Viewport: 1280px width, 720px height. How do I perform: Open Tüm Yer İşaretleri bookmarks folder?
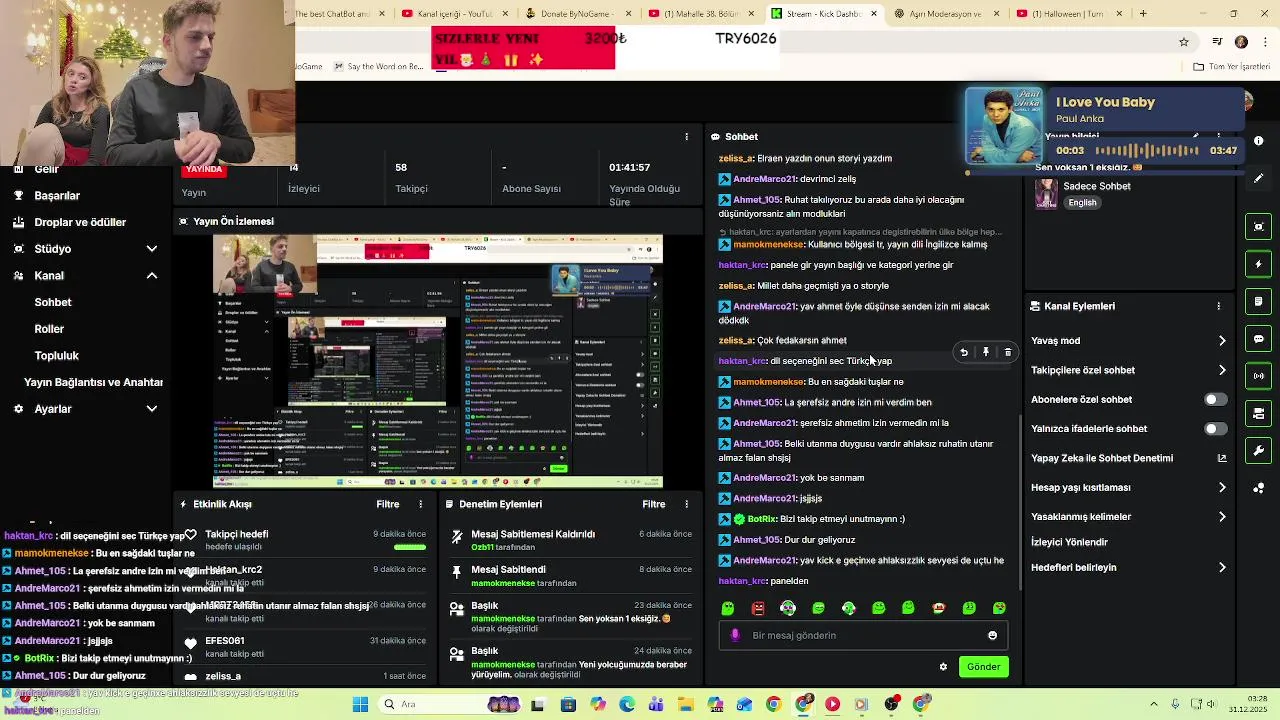tap(1232, 67)
